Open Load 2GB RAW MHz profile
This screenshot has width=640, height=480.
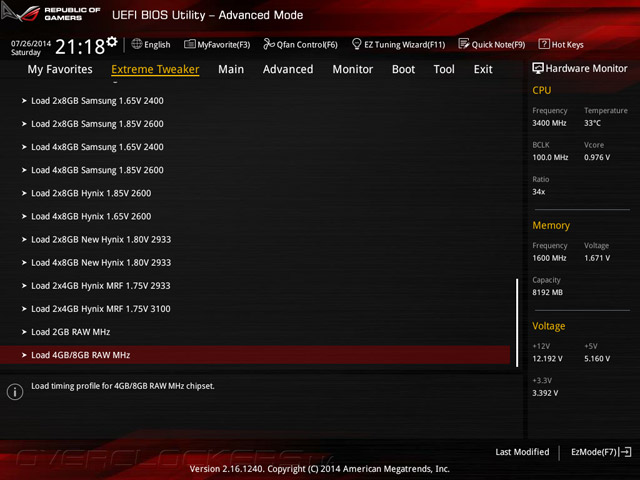click(255, 332)
